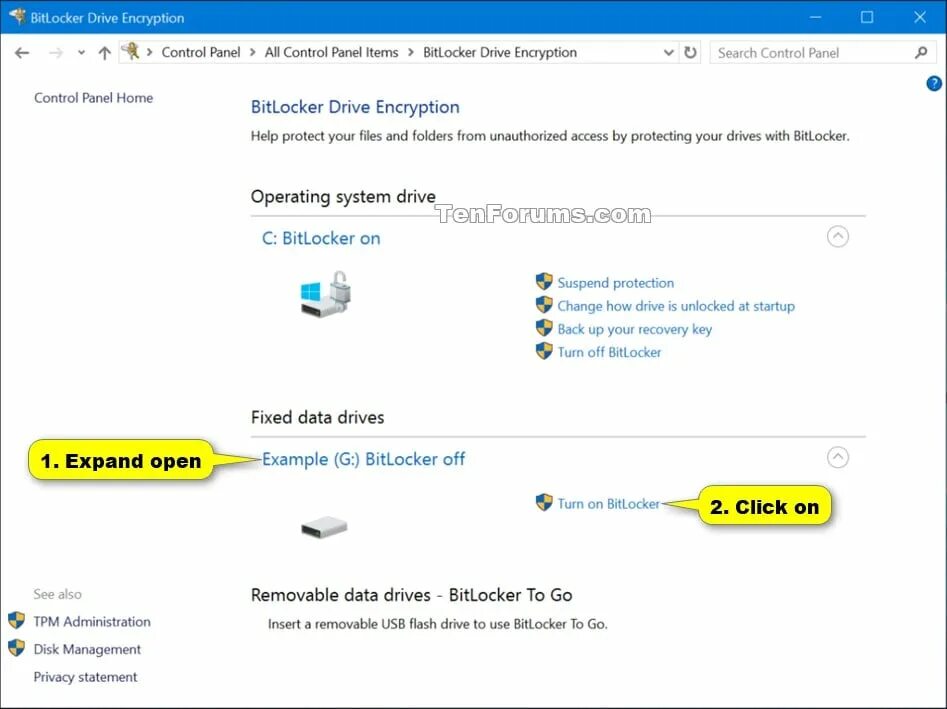Image resolution: width=947 pixels, height=709 pixels.
Task: Click Turn on BitLocker for drive G:
Action: pyautogui.click(x=608, y=504)
